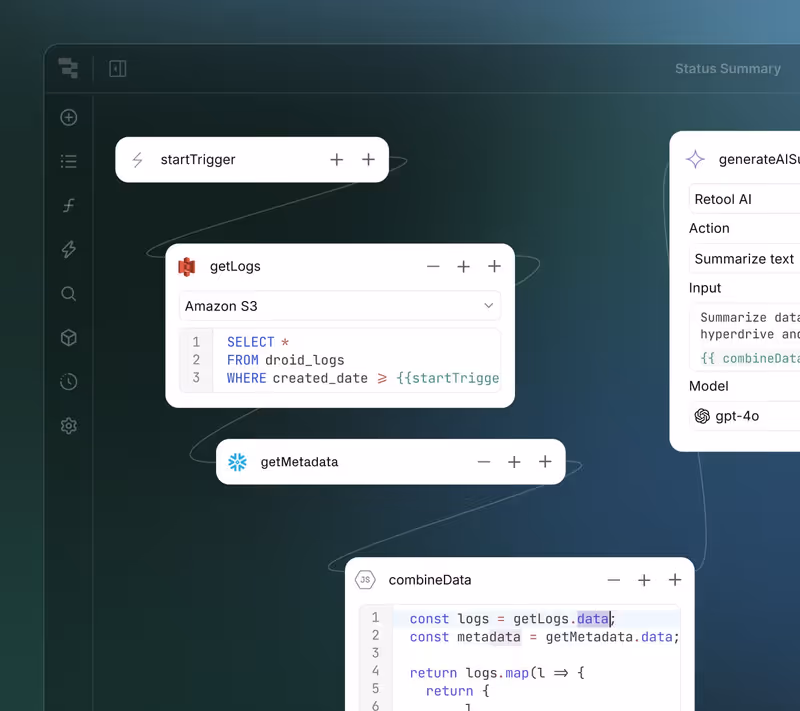
Task: Open the gpt-4o model dropdown
Action: pos(744,416)
